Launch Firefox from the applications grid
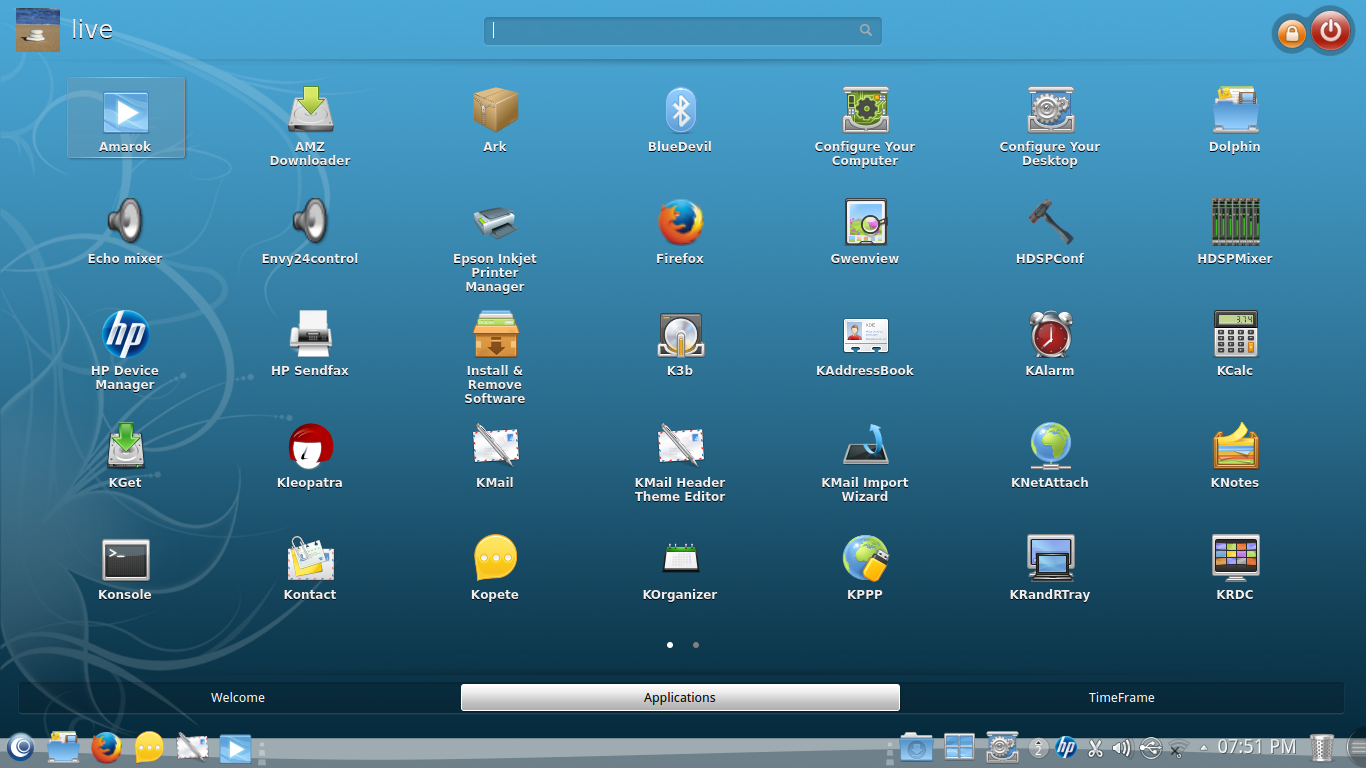 680,230
